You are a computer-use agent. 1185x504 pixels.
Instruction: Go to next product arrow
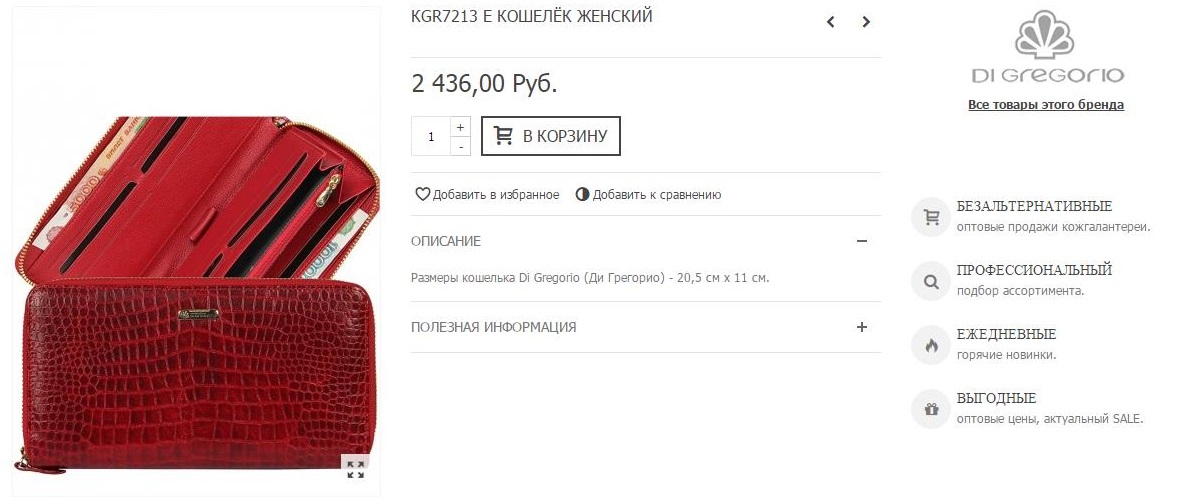coord(866,22)
